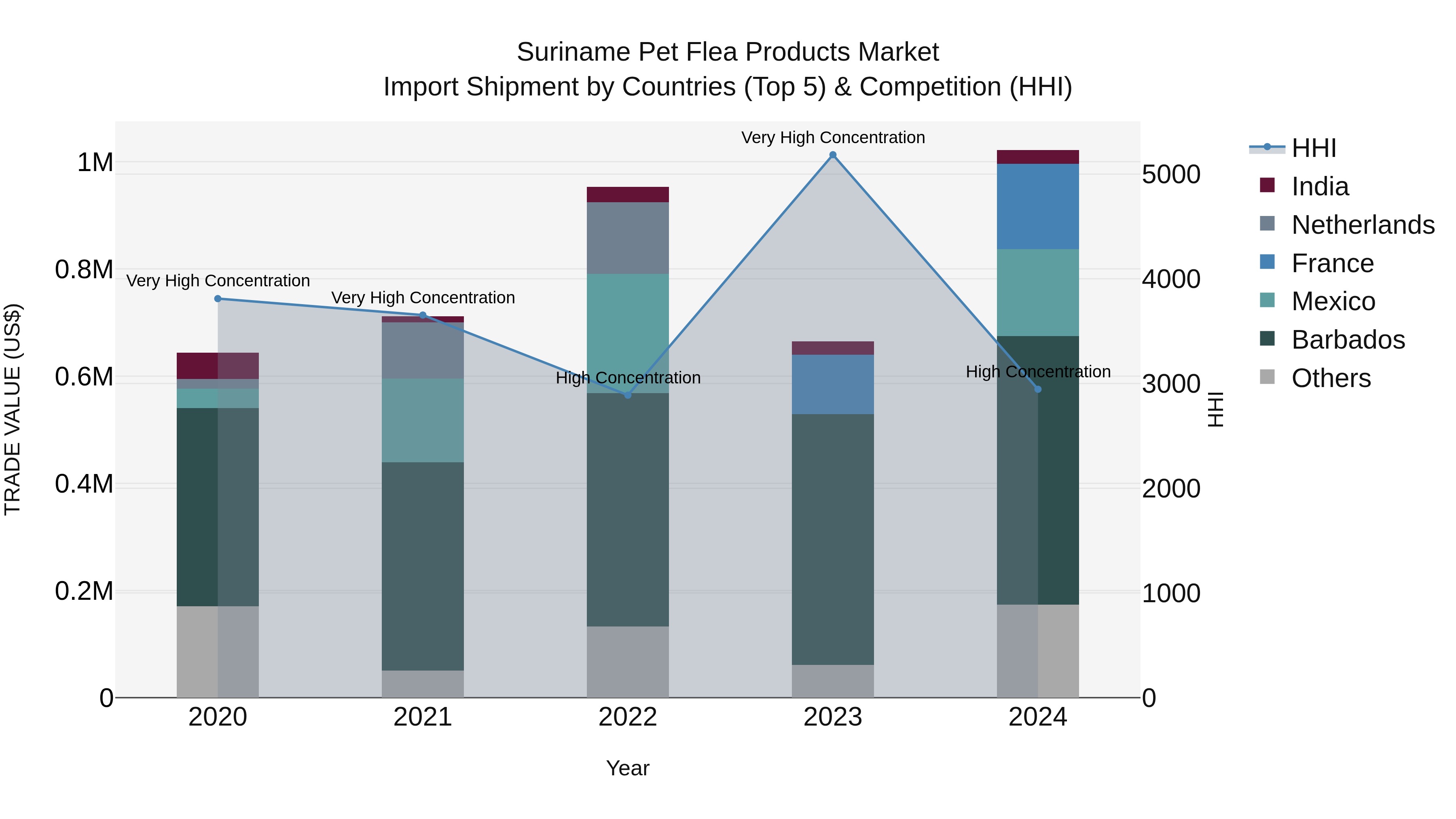The height and width of the screenshot is (819, 1456).
Task: Select India bar segment for 2024
Action: click(1038, 157)
